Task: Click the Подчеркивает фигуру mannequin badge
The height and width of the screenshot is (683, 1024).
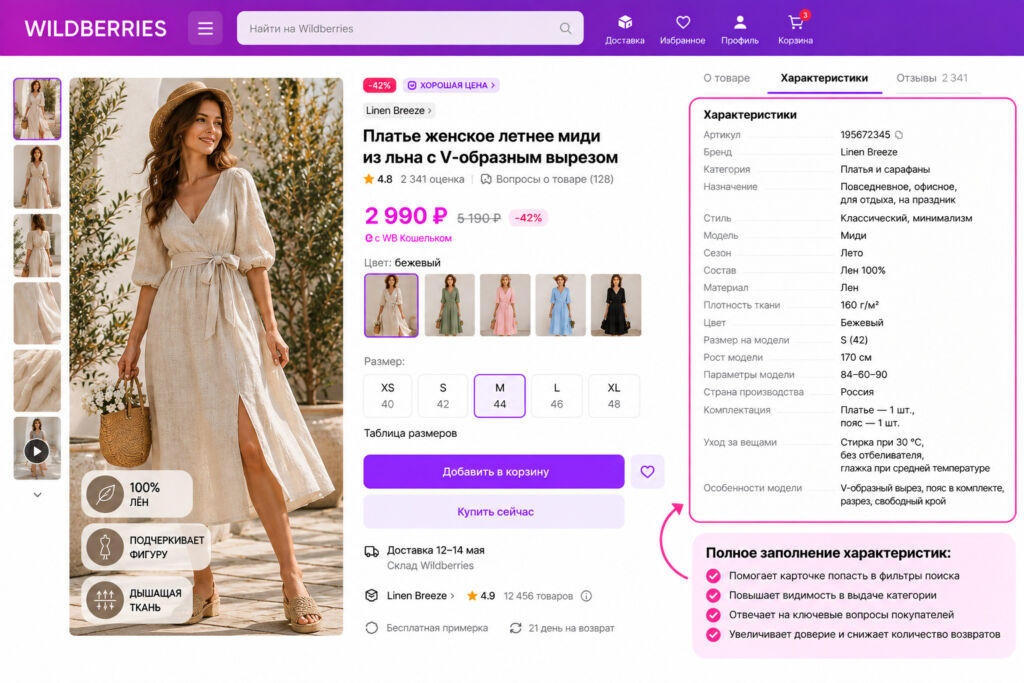Action: pos(146,547)
